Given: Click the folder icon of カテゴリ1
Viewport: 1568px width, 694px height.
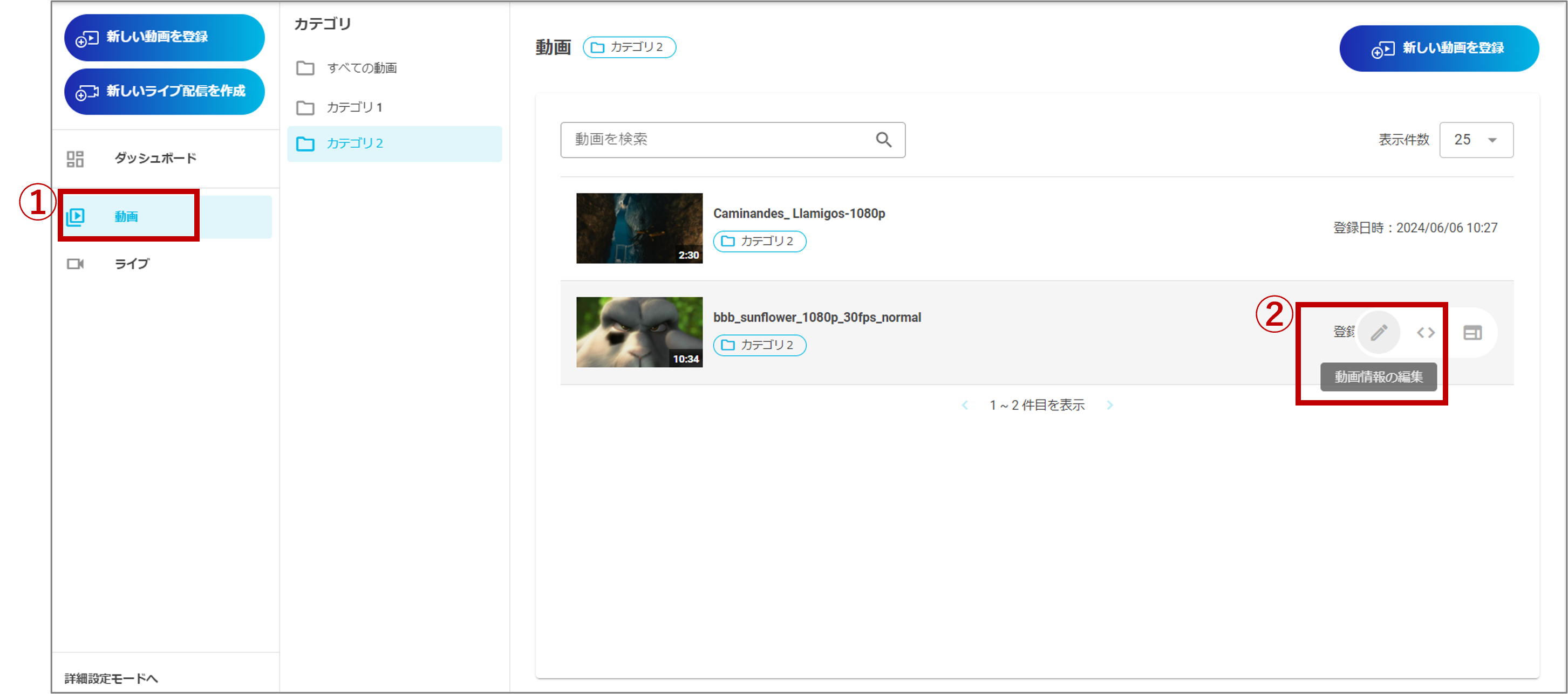Looking at the screenshot, I should click(305, 108).
